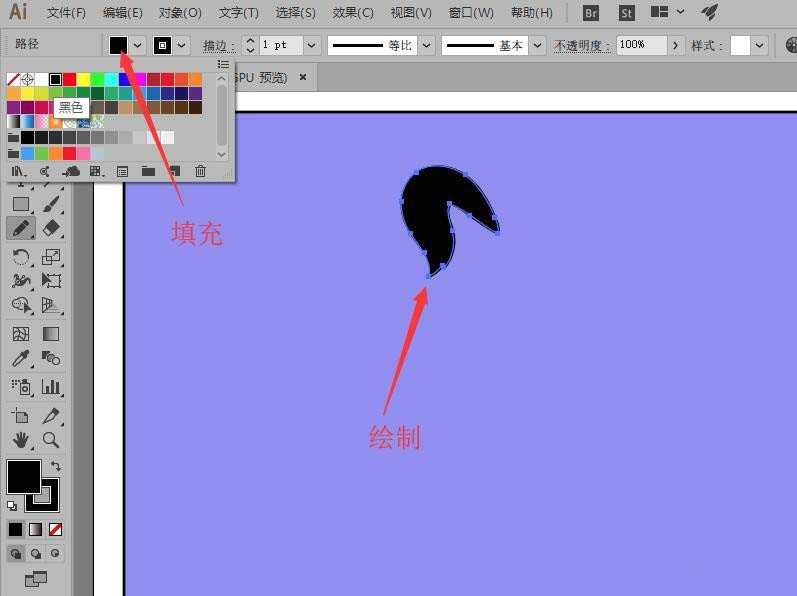
Task: Pick the red swatch in top row
Action: tap(70, 79)
